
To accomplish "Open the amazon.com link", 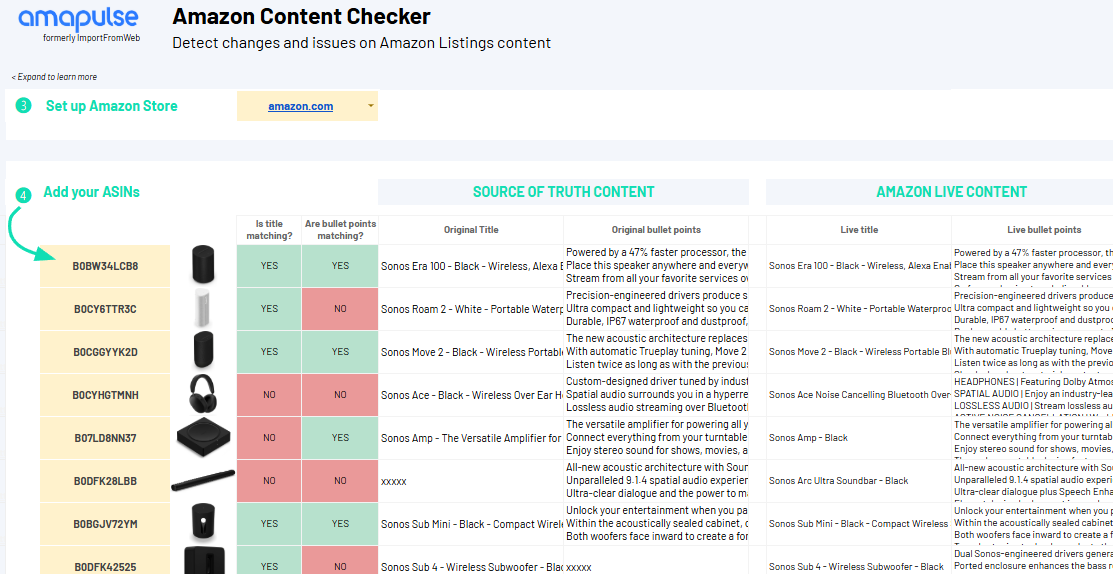I will 300,106.
